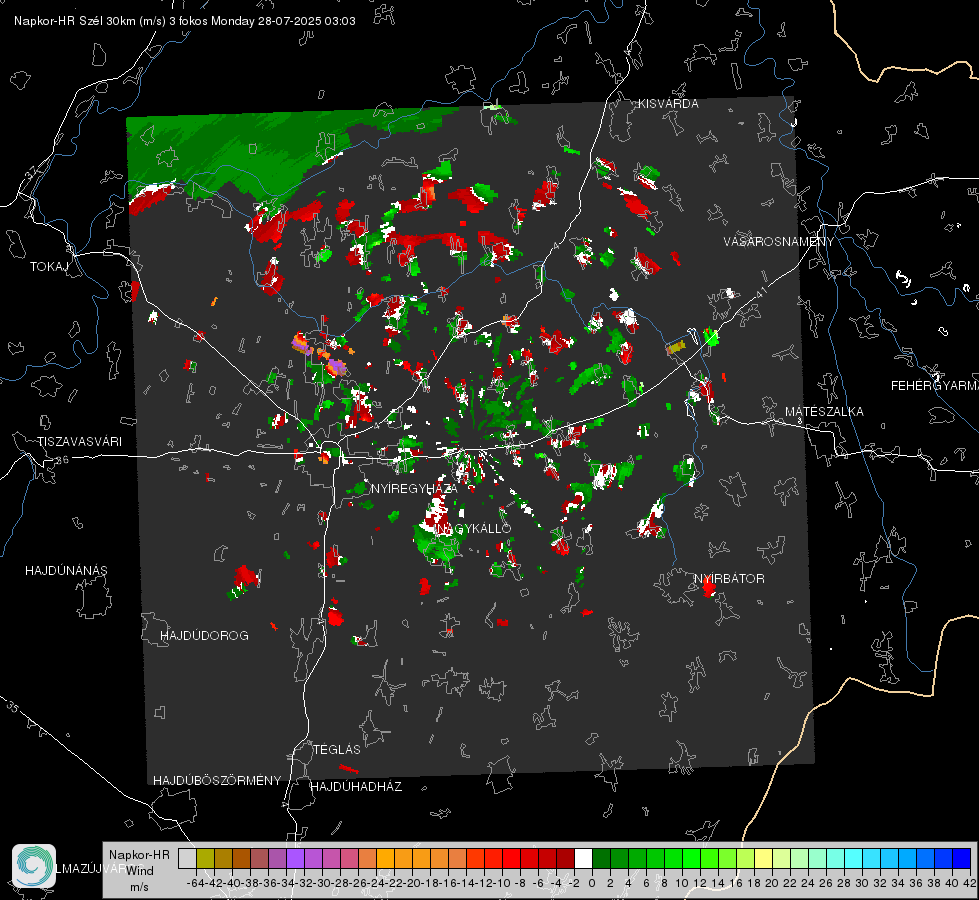Pick the deep blue swatch left of 42
This screenshot has height=900, width=979.
tap(962, 858)
